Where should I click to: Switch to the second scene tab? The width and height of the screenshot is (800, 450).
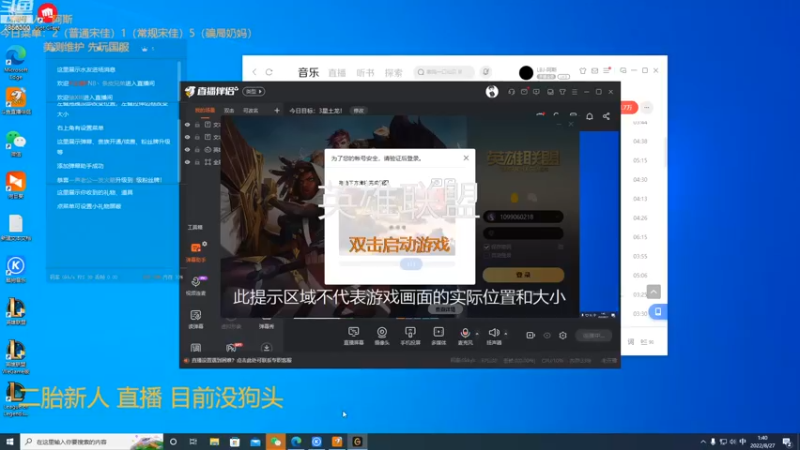coord(229,110)
